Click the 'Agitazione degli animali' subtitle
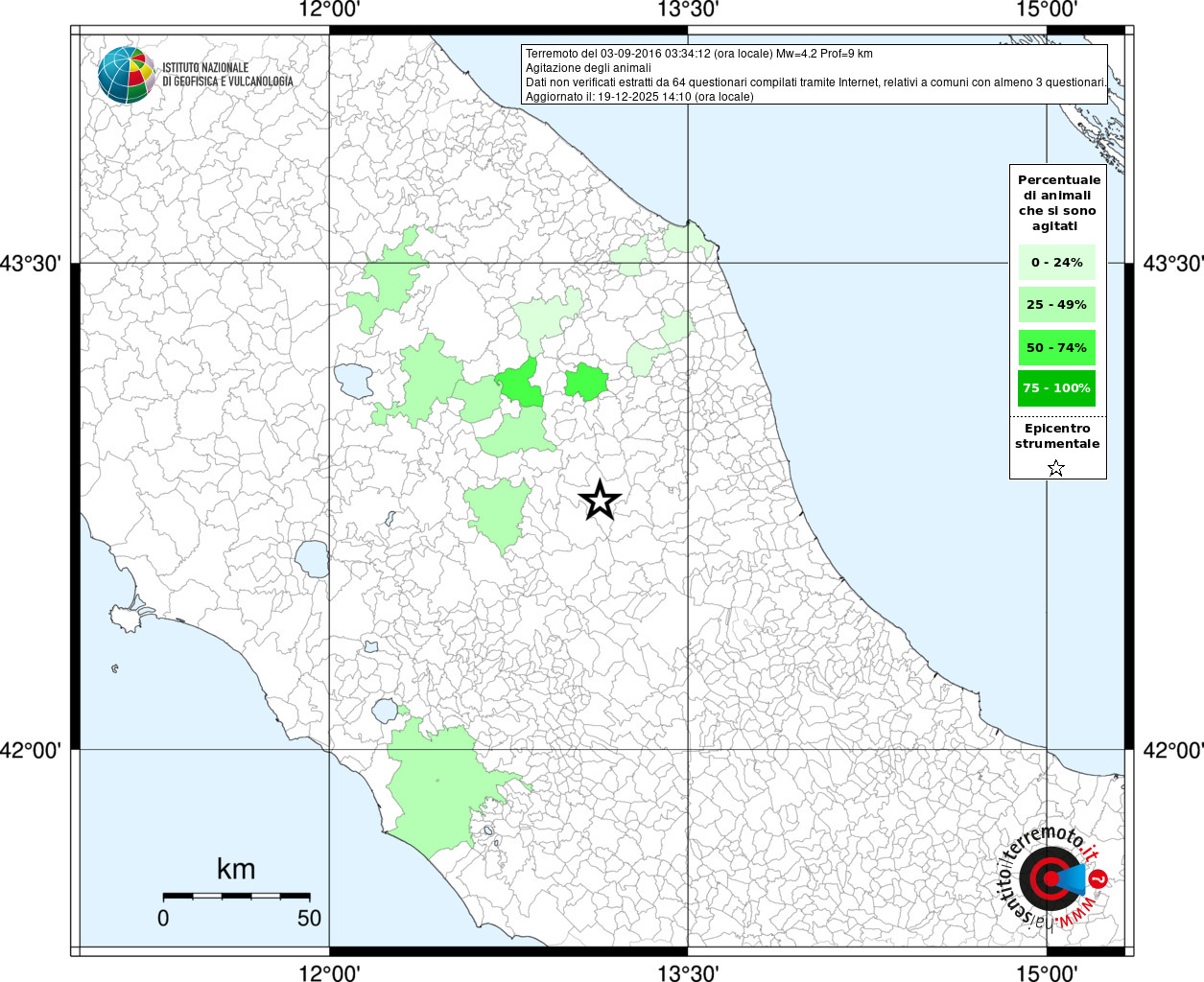The width and height of the screenshot is (1204, 982). pyautogui.click(x=588, y=68)
